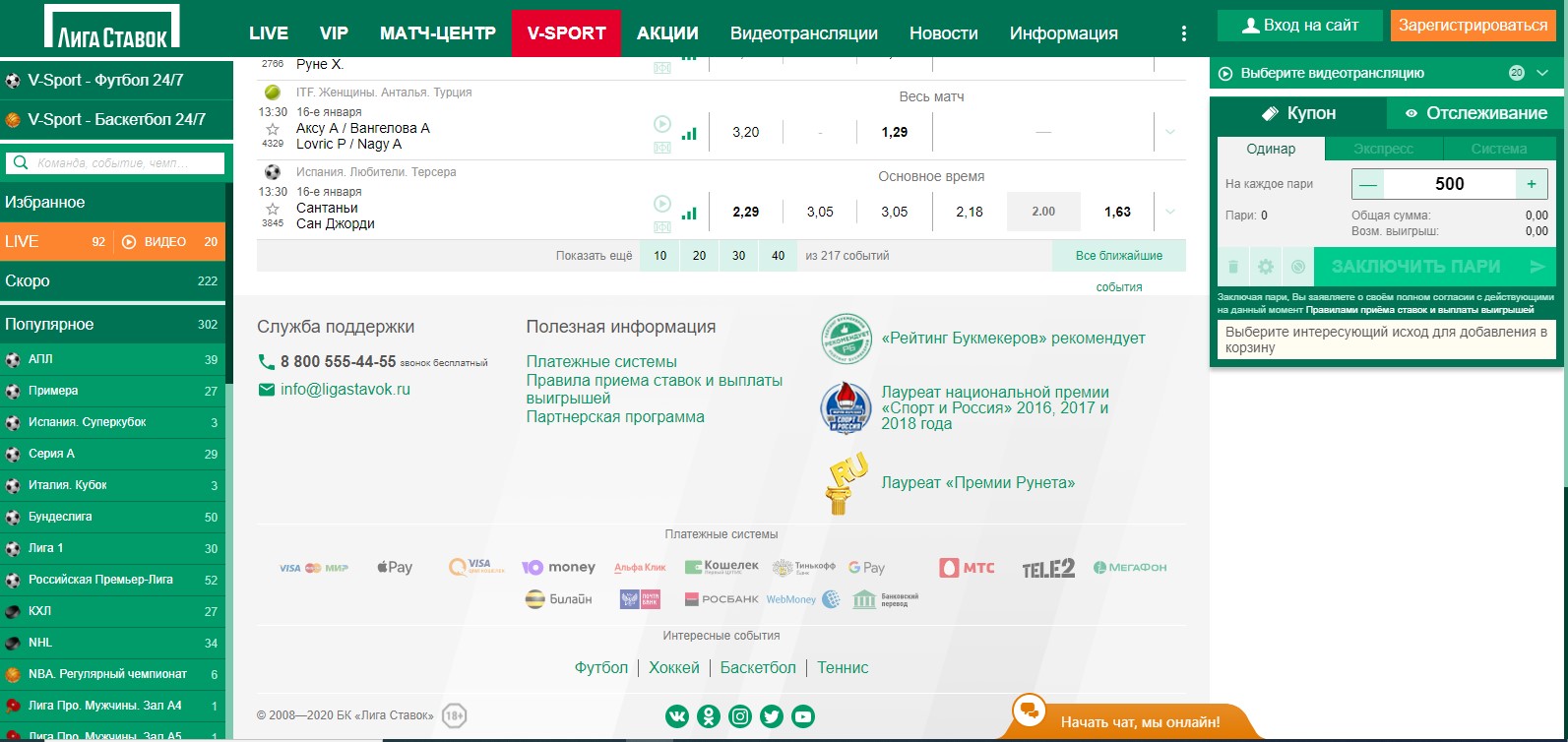Screen dimensions: 1568x742
Task: Click the stake amount field showing 500
Action: click(x=1450, y=184)
